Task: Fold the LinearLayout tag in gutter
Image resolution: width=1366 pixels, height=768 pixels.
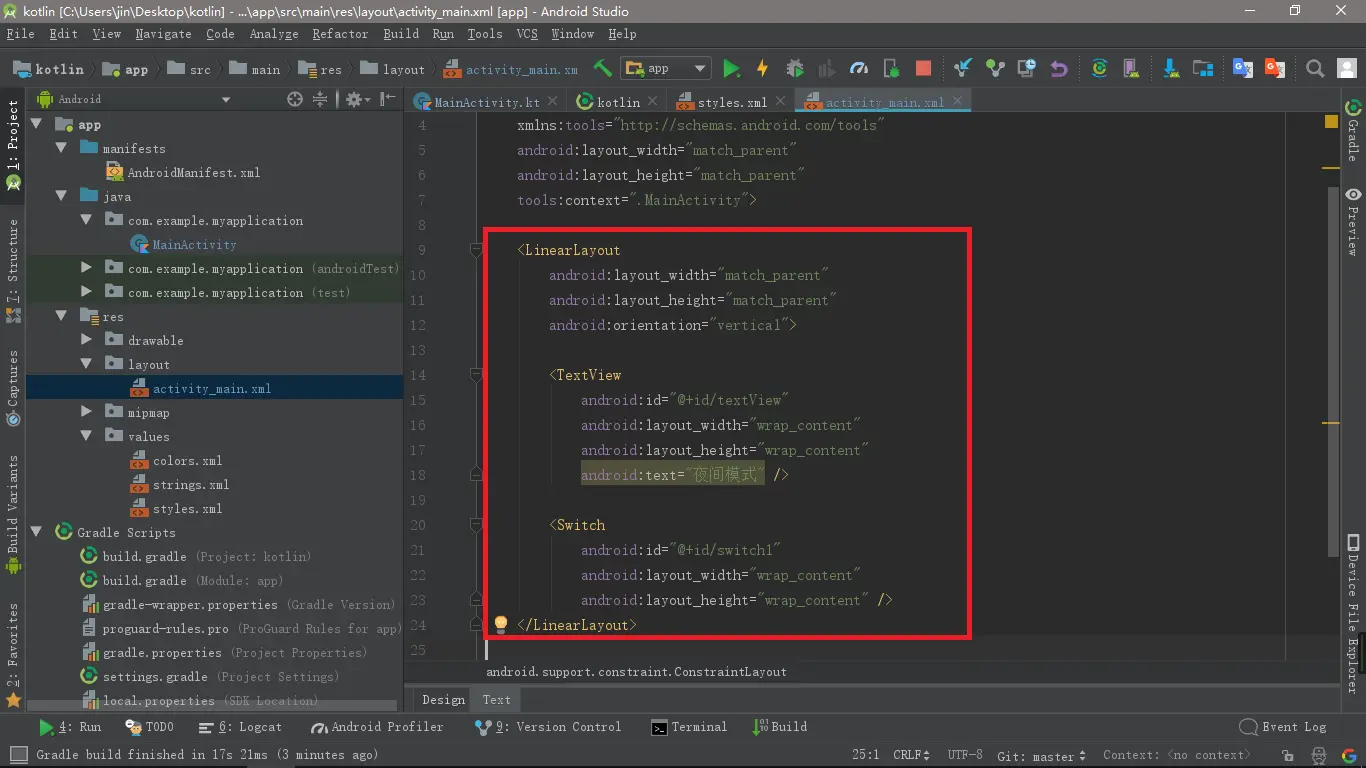Action: (x=477, y=250)
